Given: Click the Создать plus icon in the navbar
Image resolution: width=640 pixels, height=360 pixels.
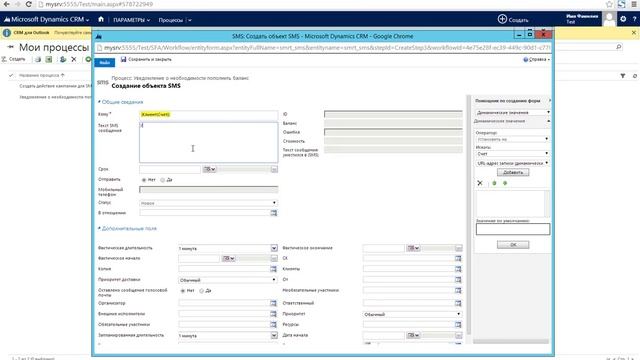Looking at the screenshot, I should pos(502,19).
